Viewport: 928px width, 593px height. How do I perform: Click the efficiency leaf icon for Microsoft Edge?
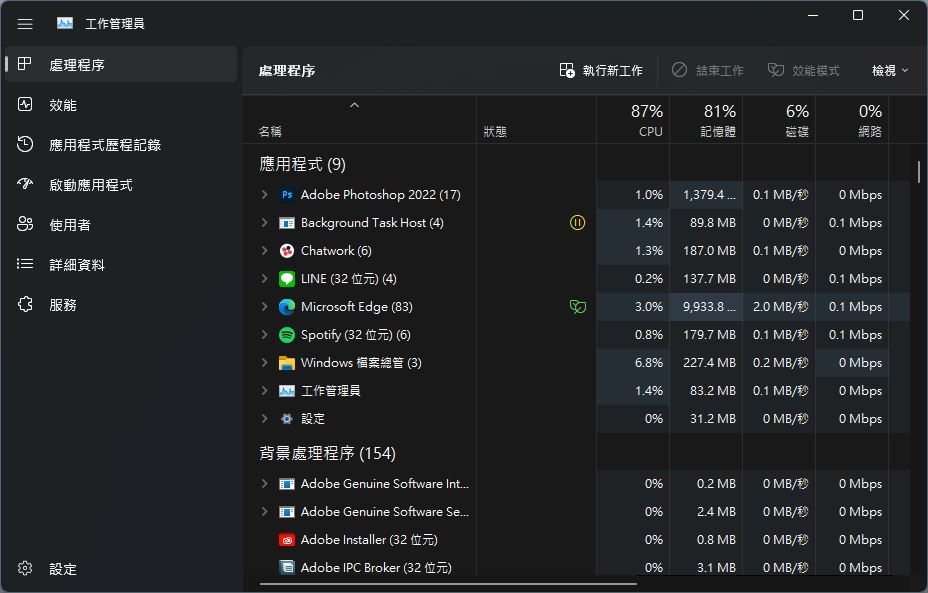(x=578, y=307)
